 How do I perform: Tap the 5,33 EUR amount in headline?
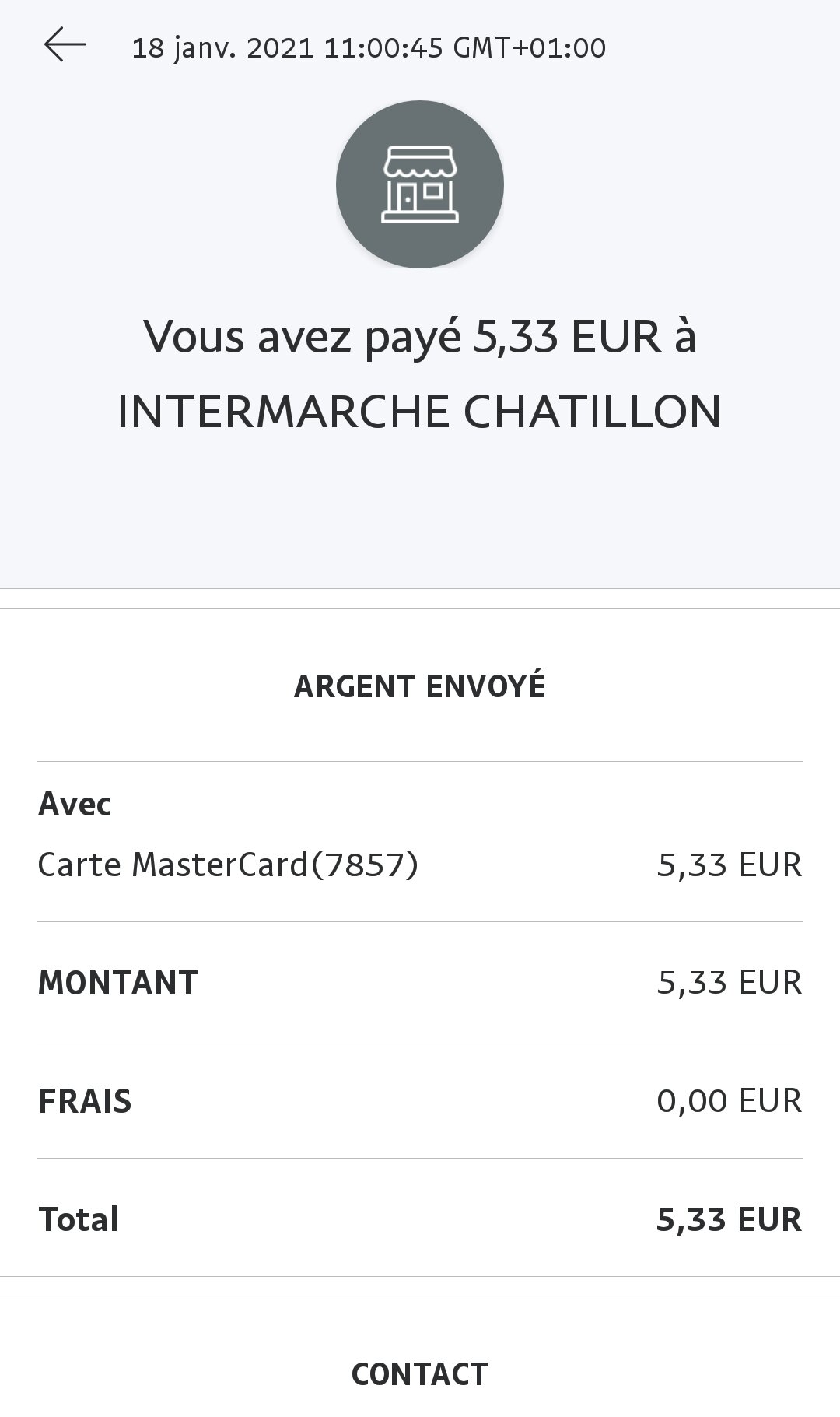[566, 337]
